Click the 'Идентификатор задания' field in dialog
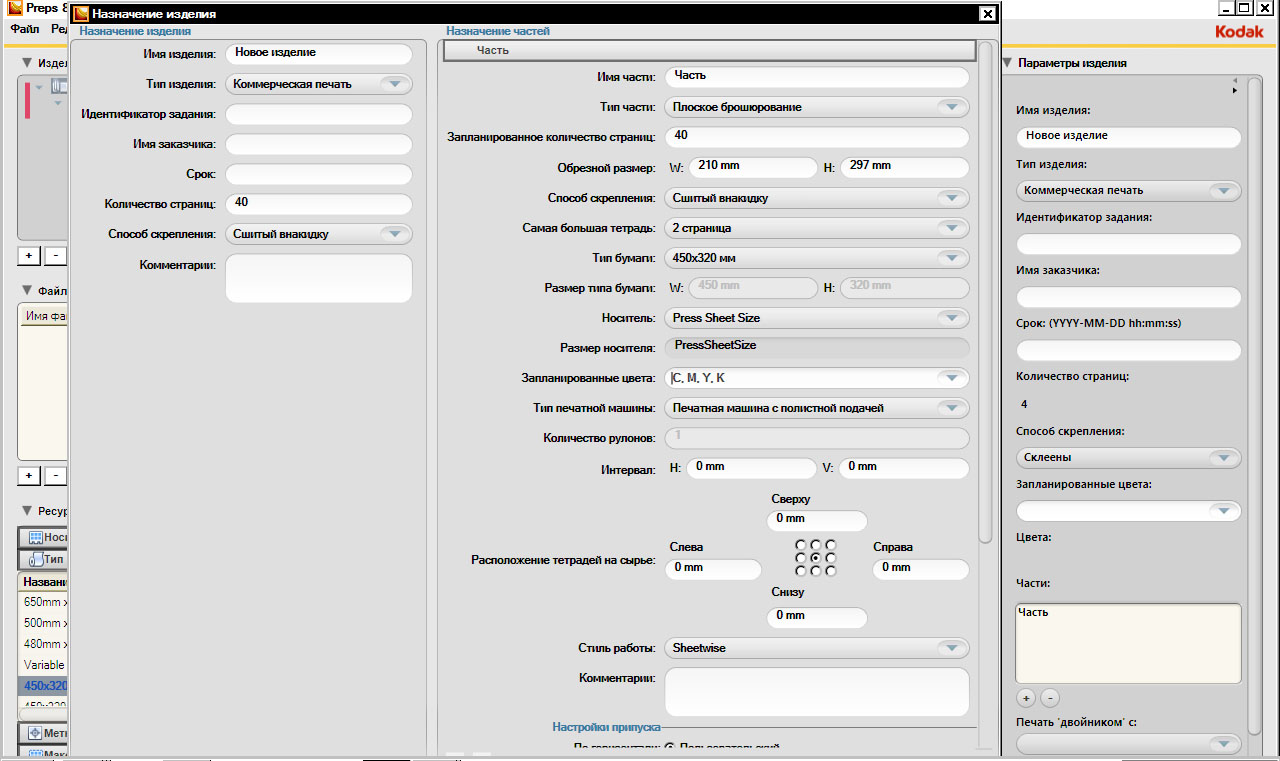 tap(319, 114)
